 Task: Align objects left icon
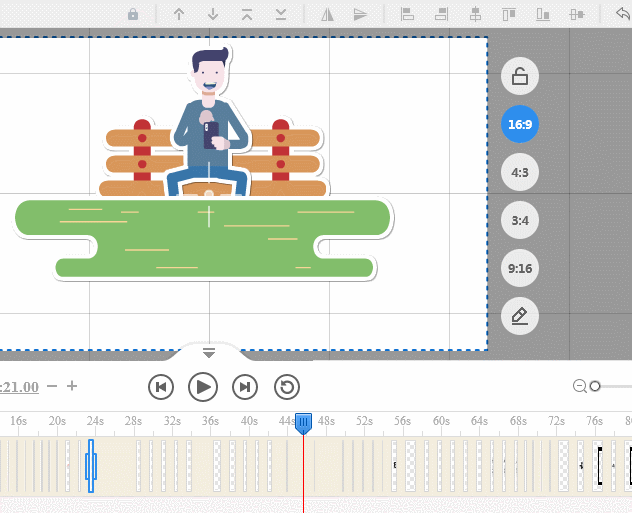coord(407,15)
